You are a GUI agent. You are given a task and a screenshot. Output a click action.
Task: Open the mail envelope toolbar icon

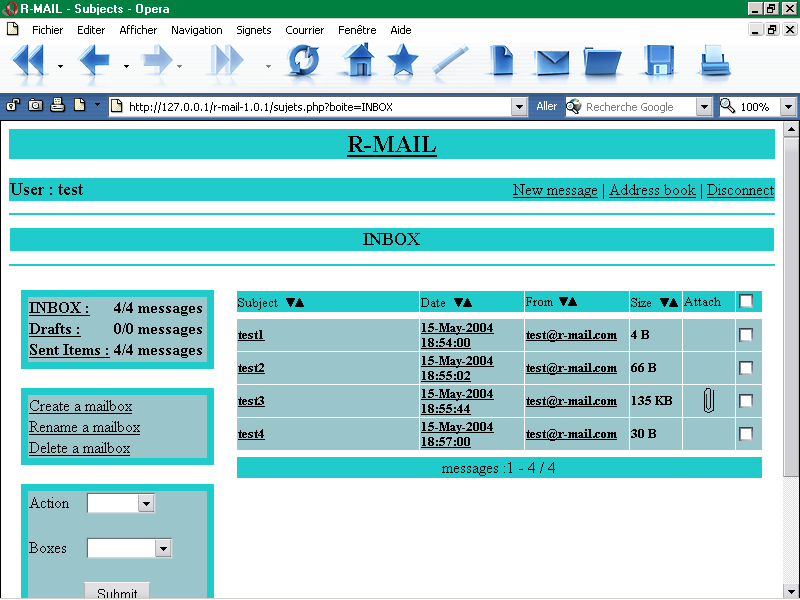click(x=552, y=62)
